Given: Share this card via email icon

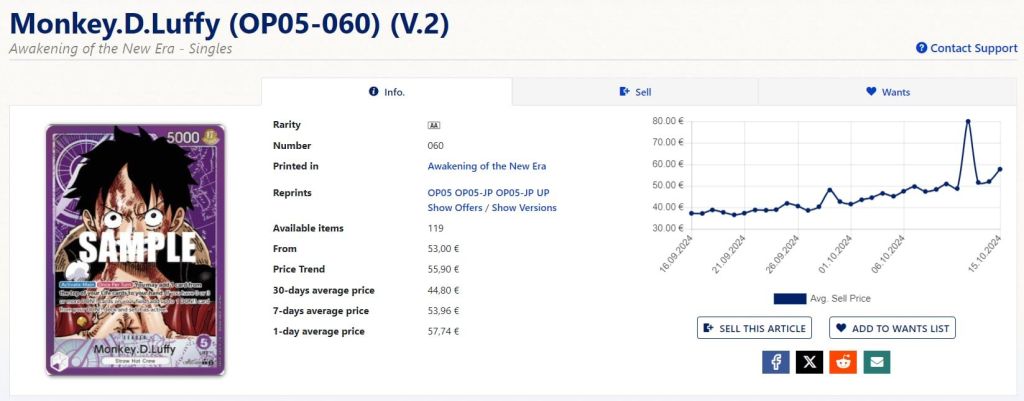Looking at the screenshot, I should pos(877,361).
